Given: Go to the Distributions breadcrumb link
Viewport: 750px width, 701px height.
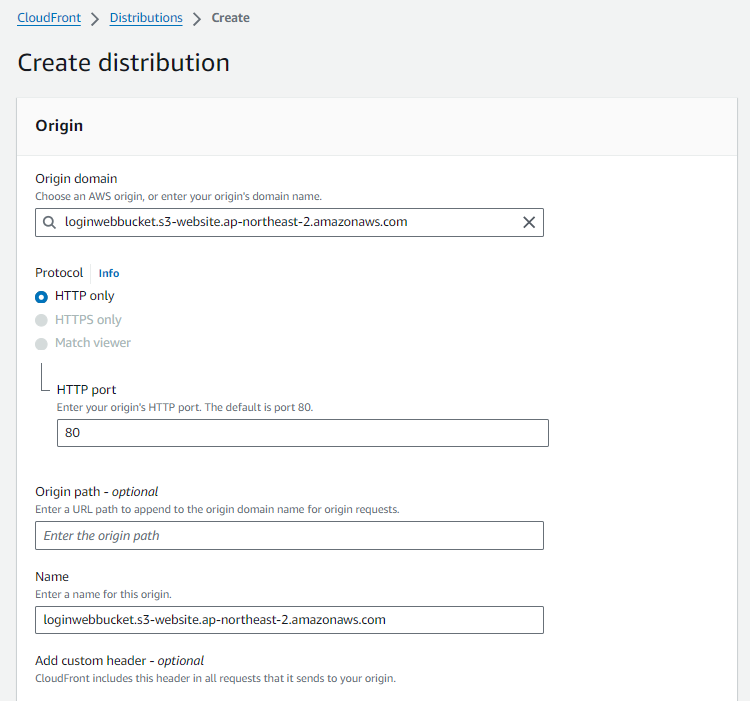Looking at the screenshot, I should pos(146,18).
